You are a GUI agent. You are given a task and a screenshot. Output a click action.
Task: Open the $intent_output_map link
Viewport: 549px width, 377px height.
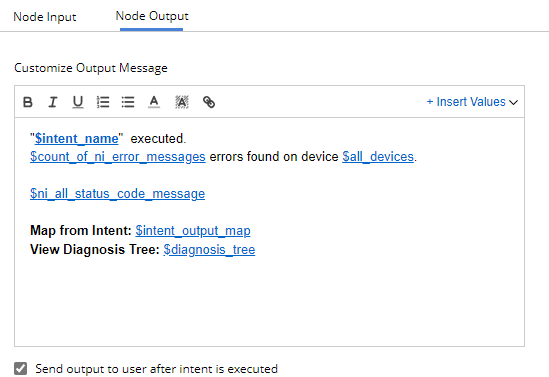coord(193,231)
